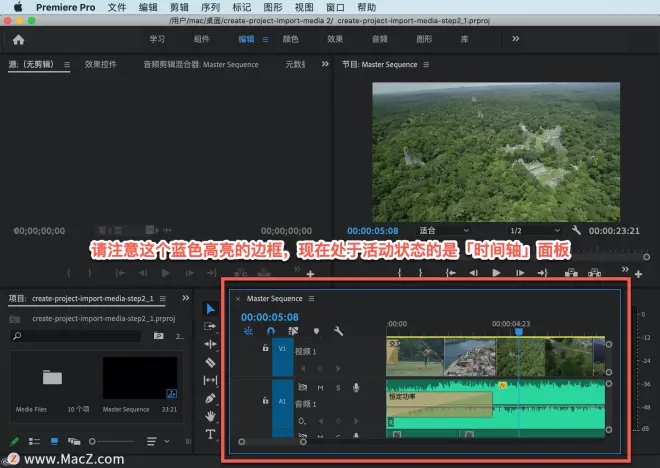660x468 pixels.
Task: Select the Master Sequence thumbnail
Action: pyautogui.click(x=140, y=378)
